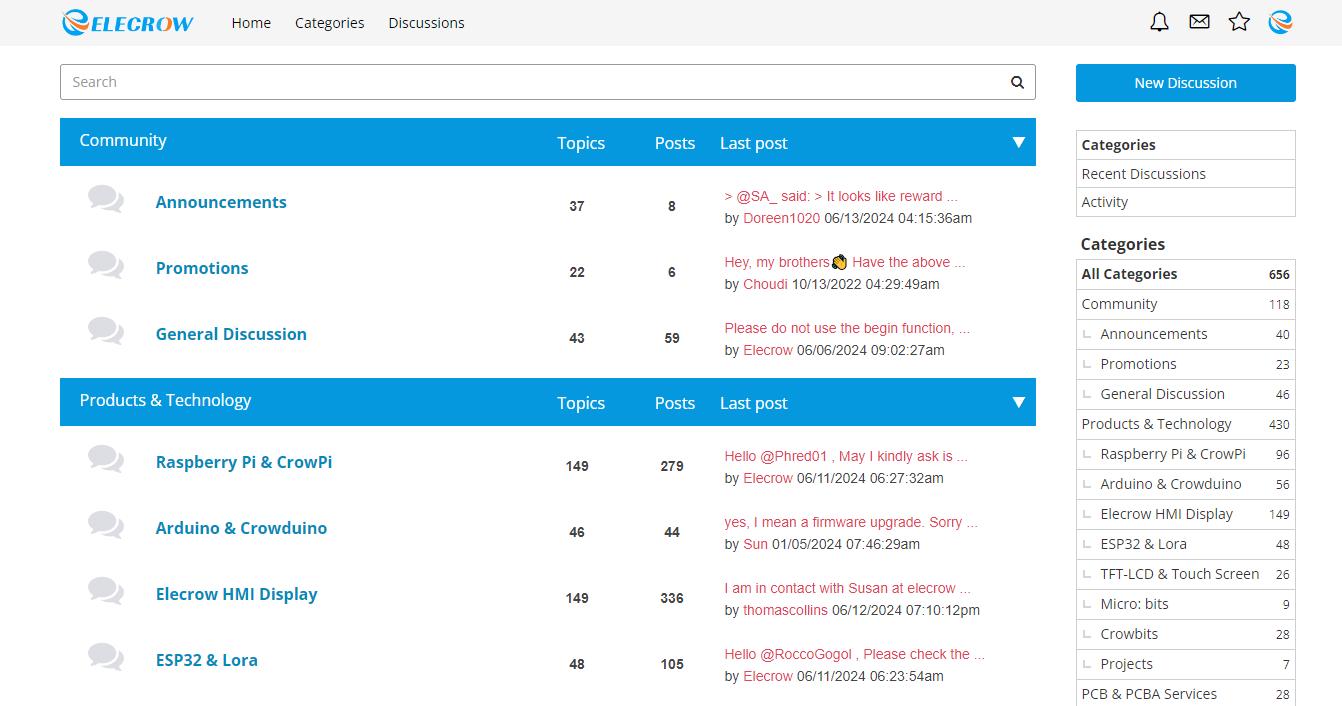Select Arduino & Crowduino in sidebar
Image resolution: width=1342 pixels, height=706 pixels.
coord(1186,484)
